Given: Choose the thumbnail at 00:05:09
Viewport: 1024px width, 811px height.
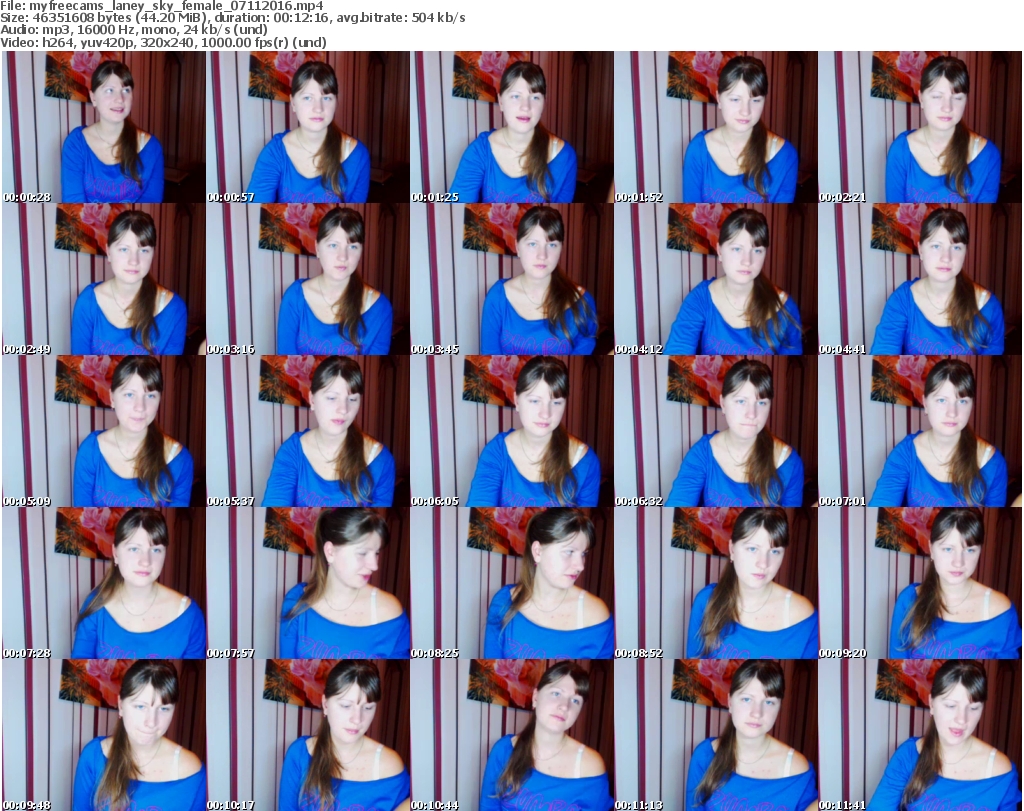Looking at the screenshot, I should (x=104, y=431).
